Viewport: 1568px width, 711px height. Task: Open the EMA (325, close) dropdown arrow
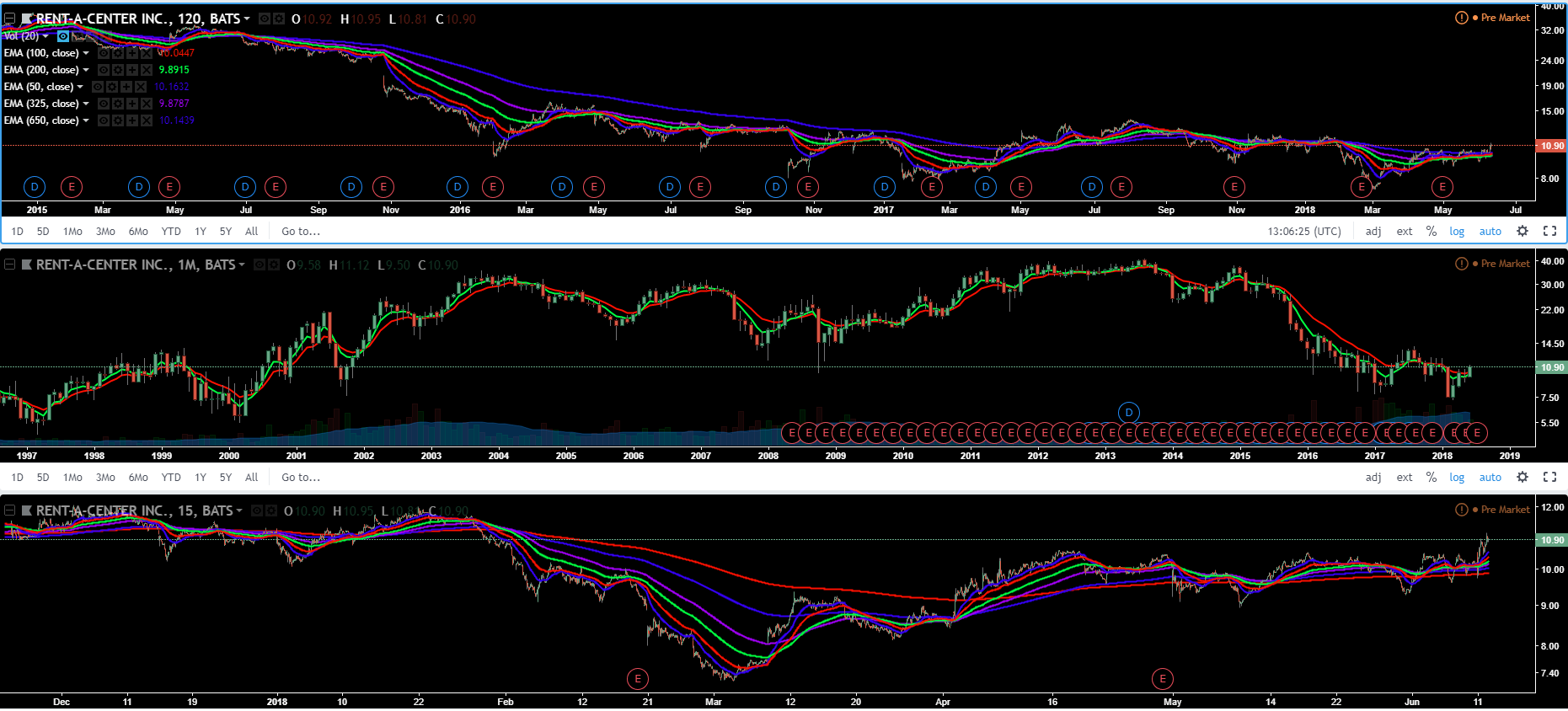pos(86,104)
